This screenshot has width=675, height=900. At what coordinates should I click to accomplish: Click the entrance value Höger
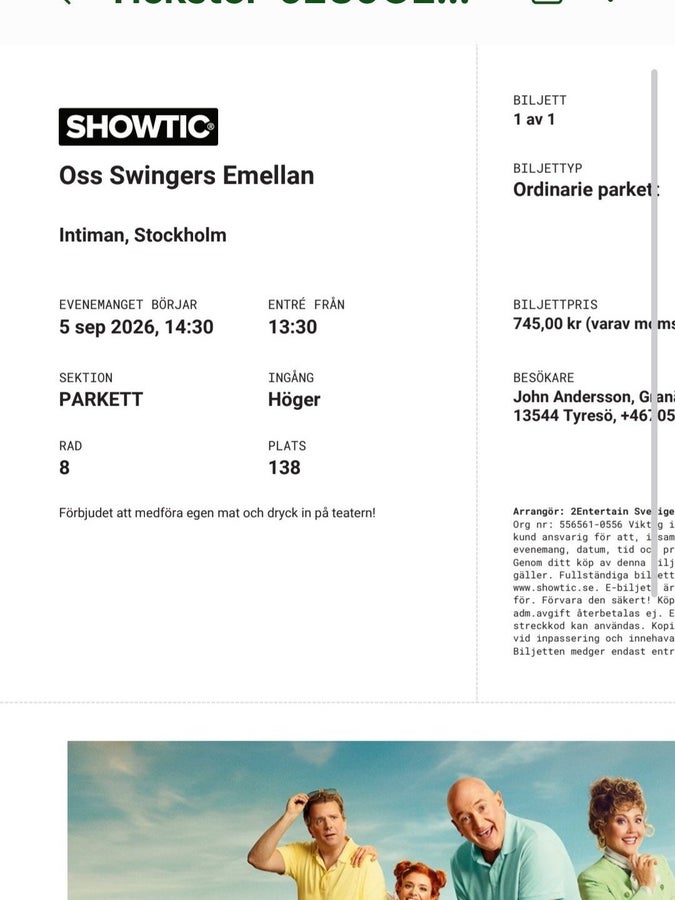pyautogui.click(x=294, y=399)
